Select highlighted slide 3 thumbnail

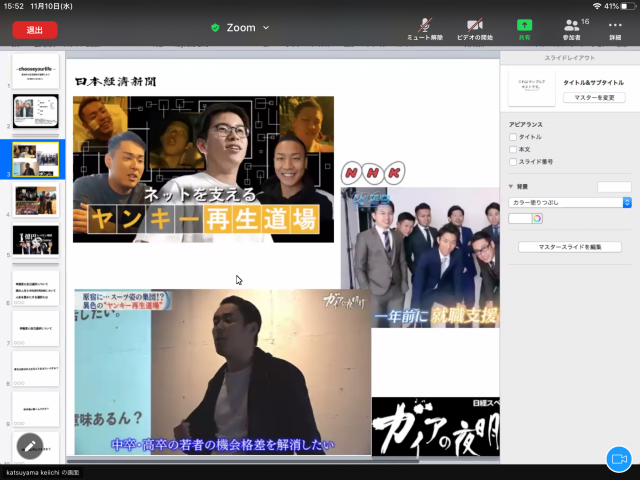pos(36,159)
